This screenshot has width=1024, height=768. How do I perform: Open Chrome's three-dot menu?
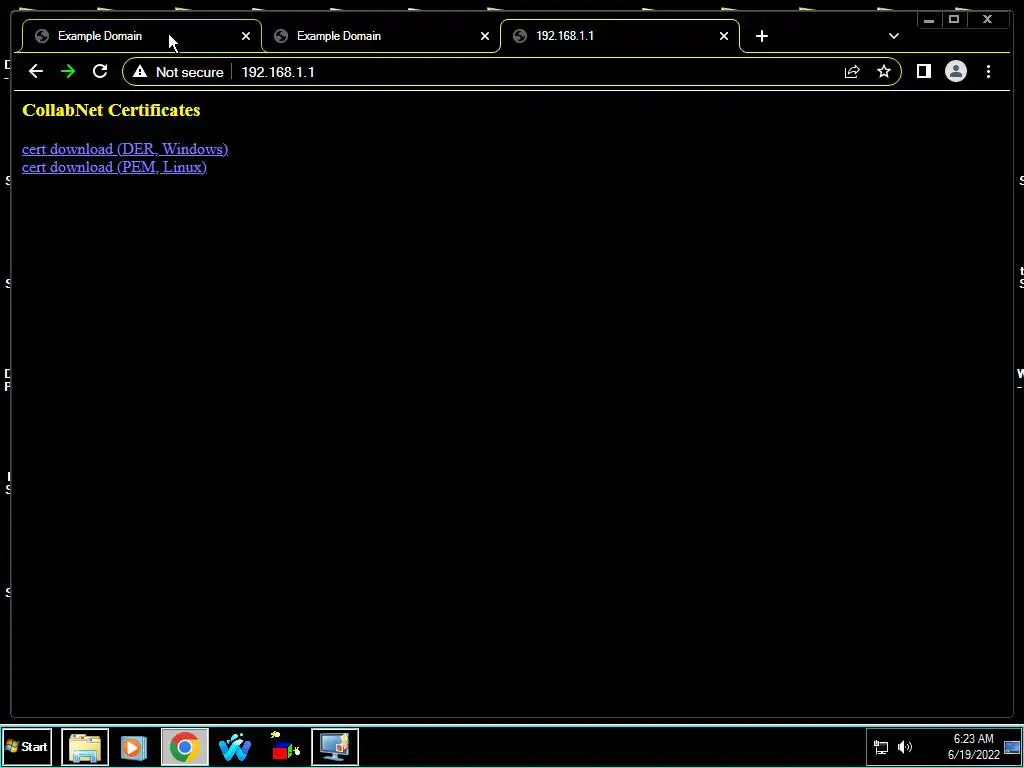click(988, 72)
